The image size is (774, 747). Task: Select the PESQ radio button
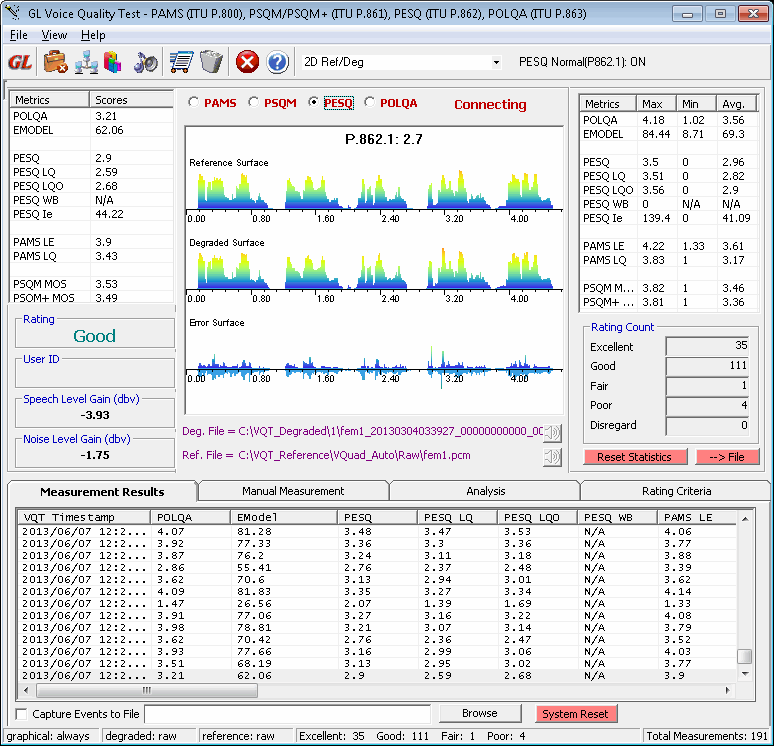coord(313,102)
